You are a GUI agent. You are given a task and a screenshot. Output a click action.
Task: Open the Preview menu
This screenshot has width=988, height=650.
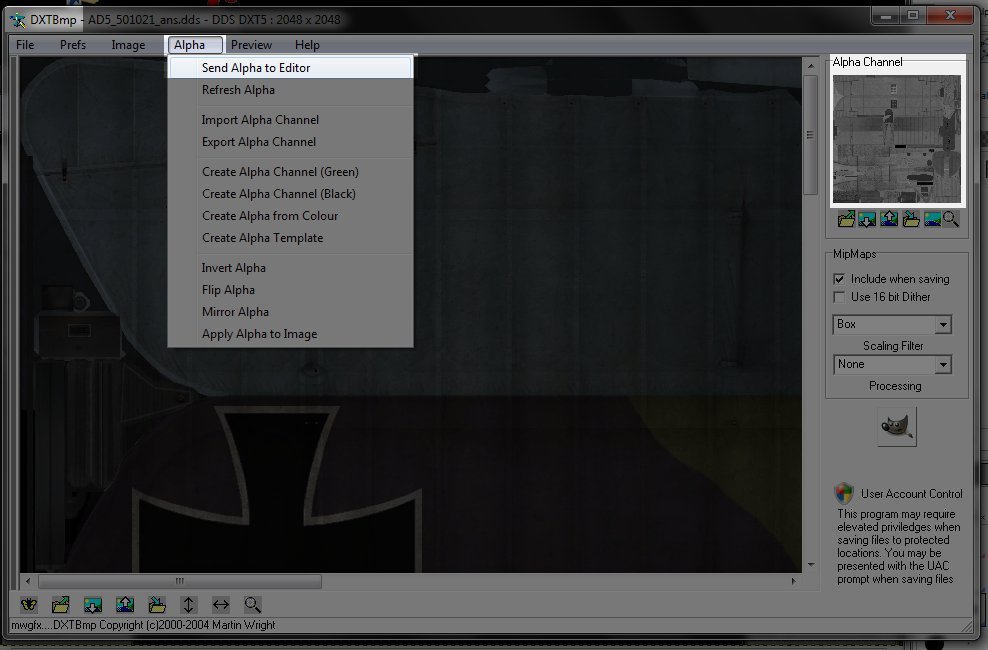pyautogui.click(x=251, y=45)
